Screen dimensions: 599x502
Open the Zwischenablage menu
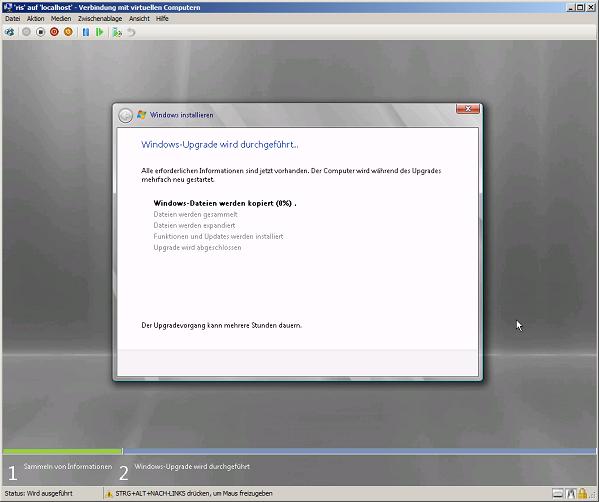[100, 19]
